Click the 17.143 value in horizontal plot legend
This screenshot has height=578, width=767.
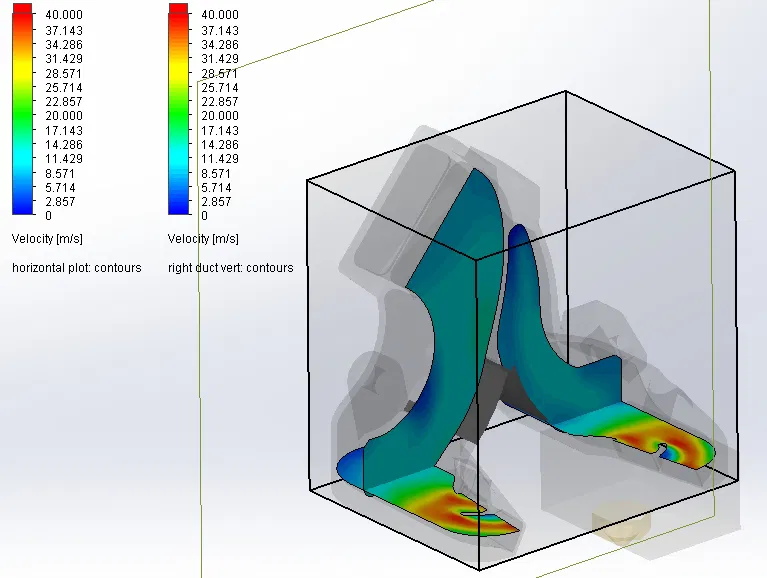pos(64,131)
